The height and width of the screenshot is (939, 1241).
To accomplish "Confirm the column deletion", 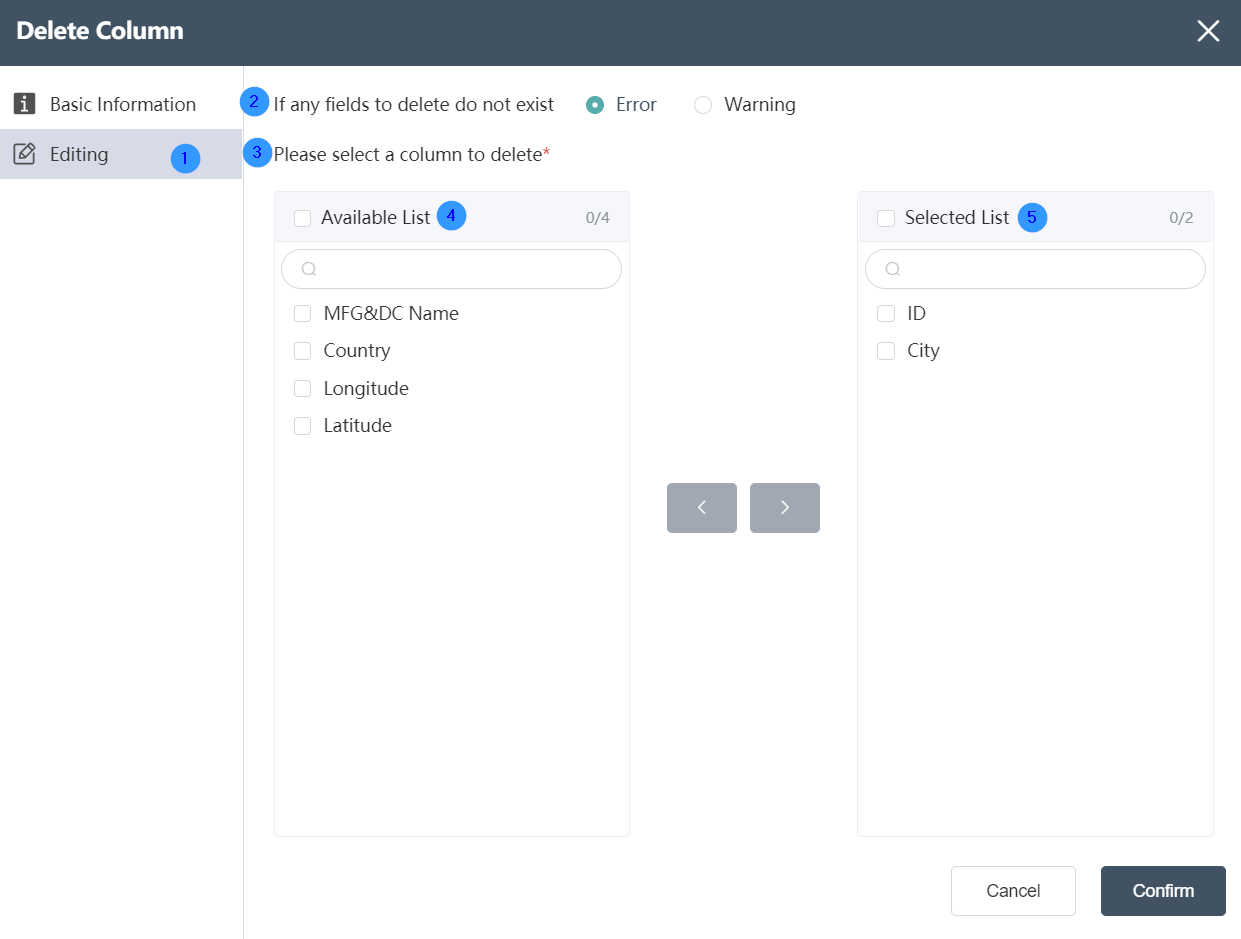I will [1163, 891].
